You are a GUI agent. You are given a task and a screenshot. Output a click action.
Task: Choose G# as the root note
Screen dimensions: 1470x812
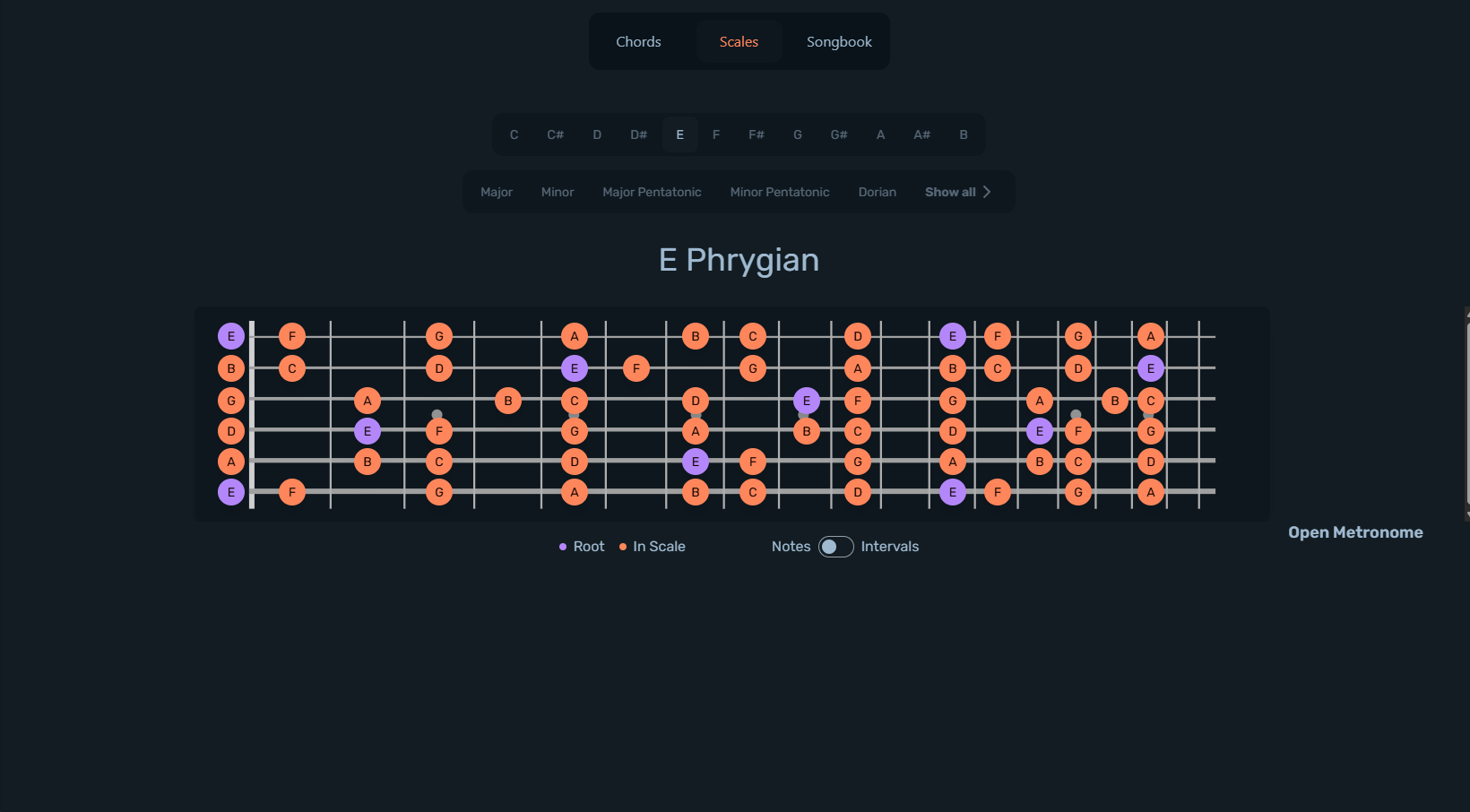click(x=839, y=134)
